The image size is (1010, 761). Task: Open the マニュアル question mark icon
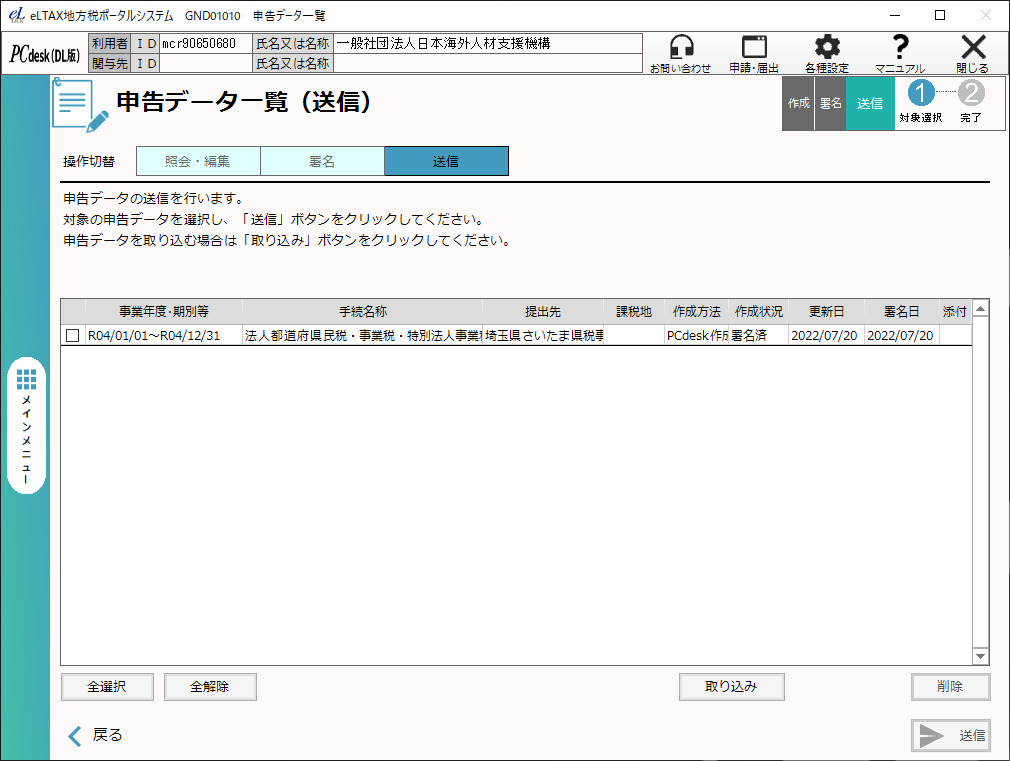pos(900,53)
